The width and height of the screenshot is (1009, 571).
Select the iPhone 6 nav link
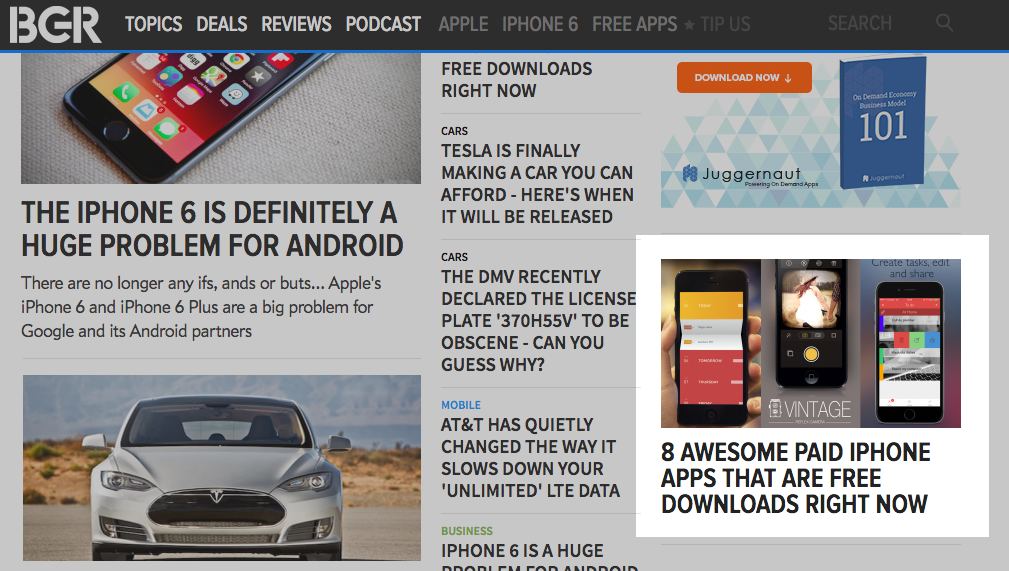(x=540, y=24)
